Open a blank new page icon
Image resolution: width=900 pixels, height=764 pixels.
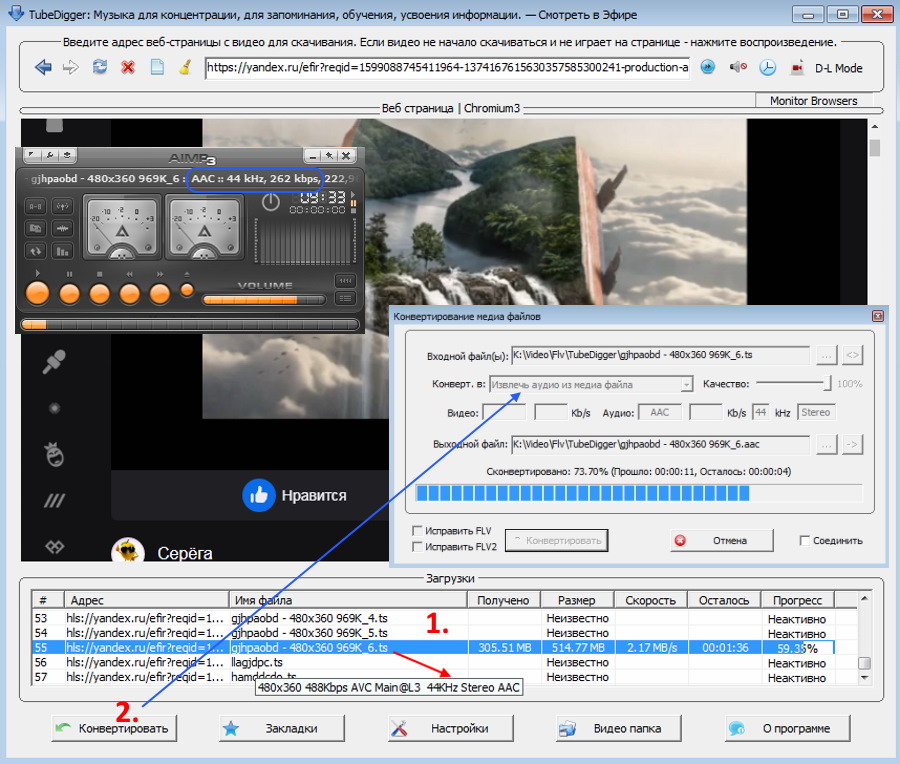pos(157,67)
